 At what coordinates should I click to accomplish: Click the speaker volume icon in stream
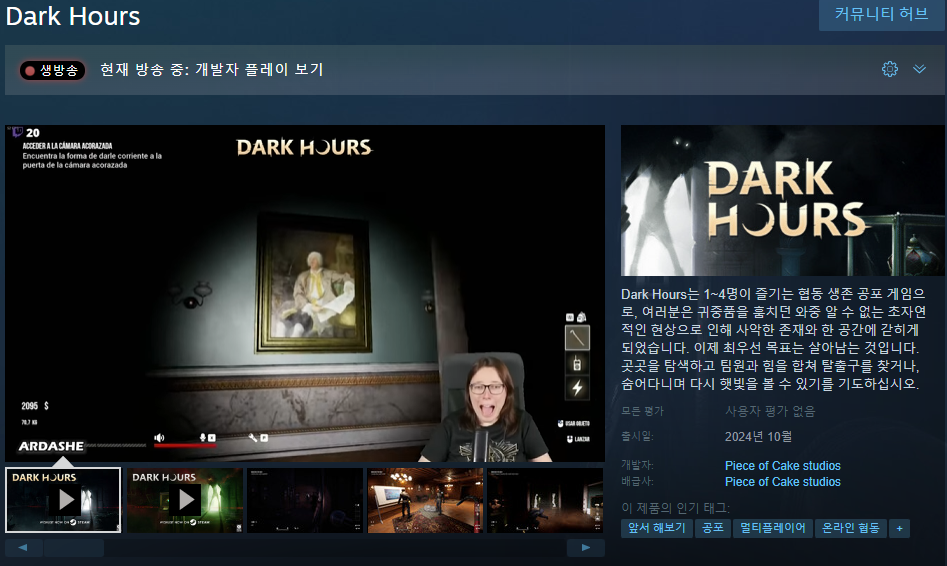click(159, 437)
